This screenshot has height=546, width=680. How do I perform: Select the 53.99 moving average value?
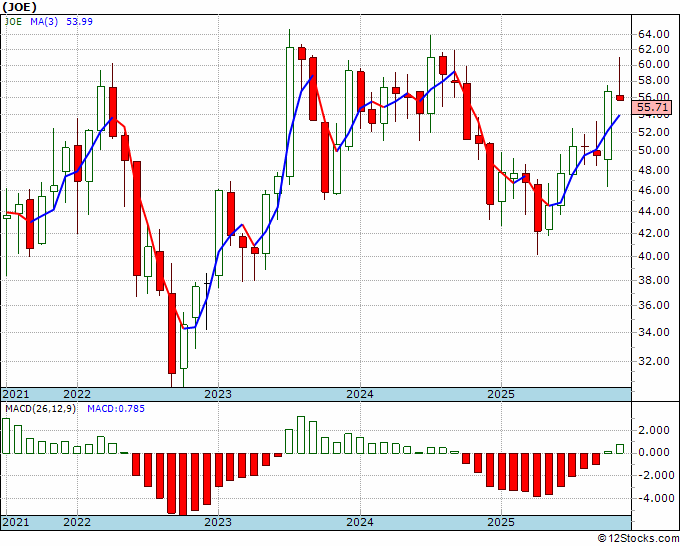(79, 21)
